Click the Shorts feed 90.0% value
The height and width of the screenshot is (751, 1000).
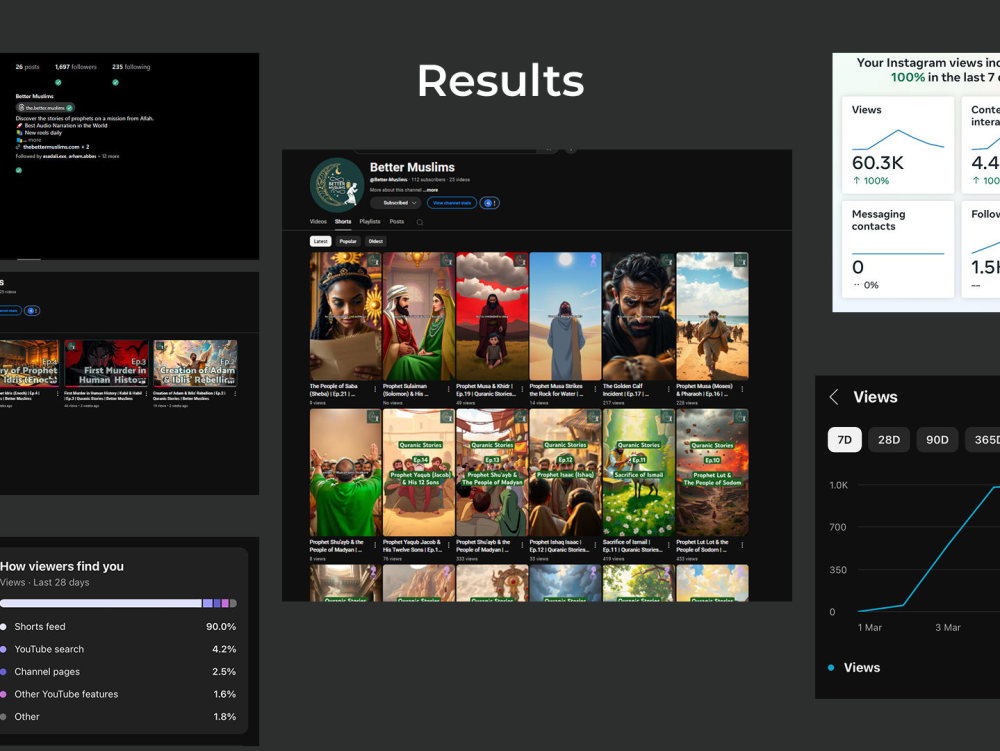click(x=221, y=627)
